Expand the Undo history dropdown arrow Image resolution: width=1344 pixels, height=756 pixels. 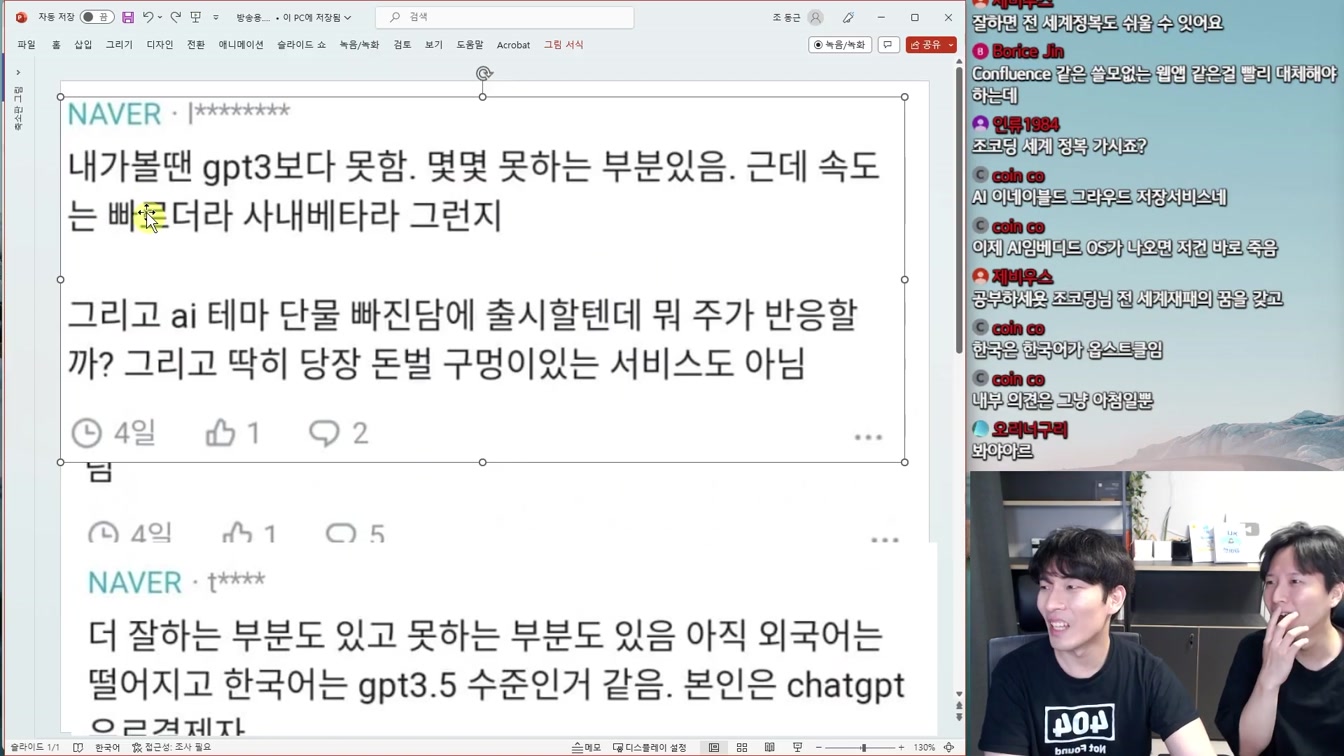(x=160, y=17)
